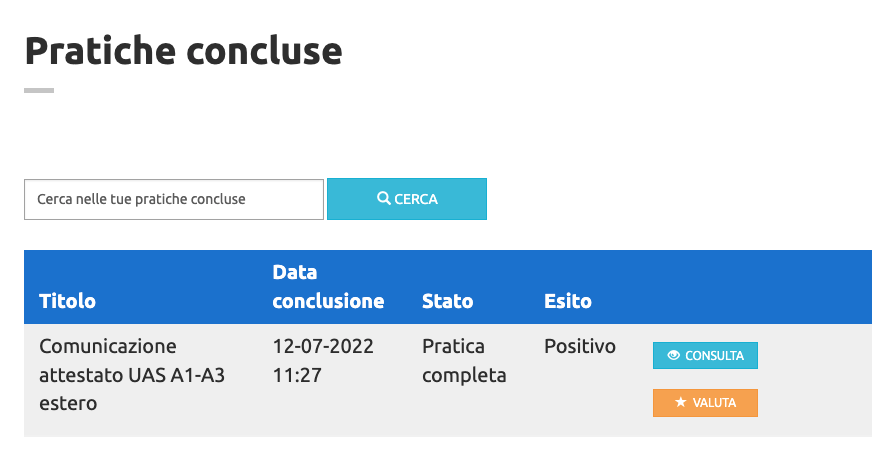Click the word 'estero' in the practice title
Image resolution: width=892 pixels, height=456 pixels.
click(x=68, y=404)
